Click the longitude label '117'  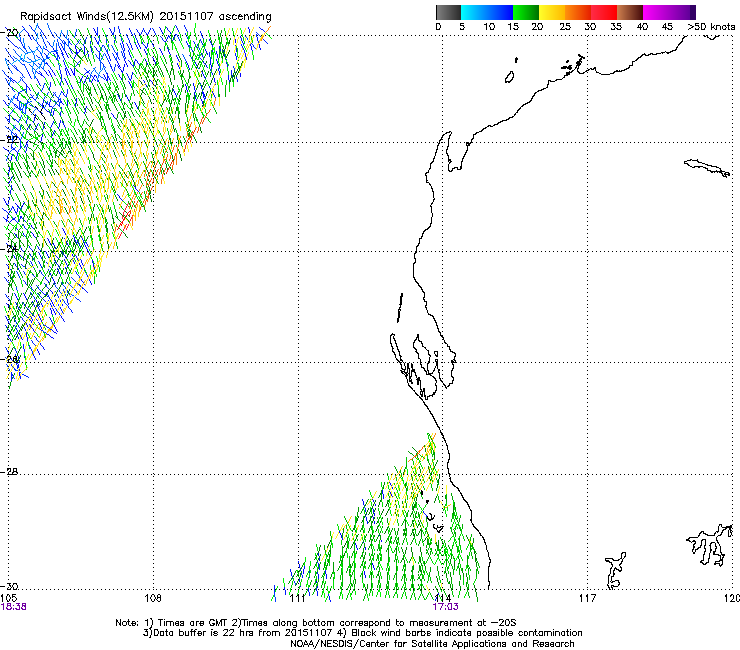[587, 598]
